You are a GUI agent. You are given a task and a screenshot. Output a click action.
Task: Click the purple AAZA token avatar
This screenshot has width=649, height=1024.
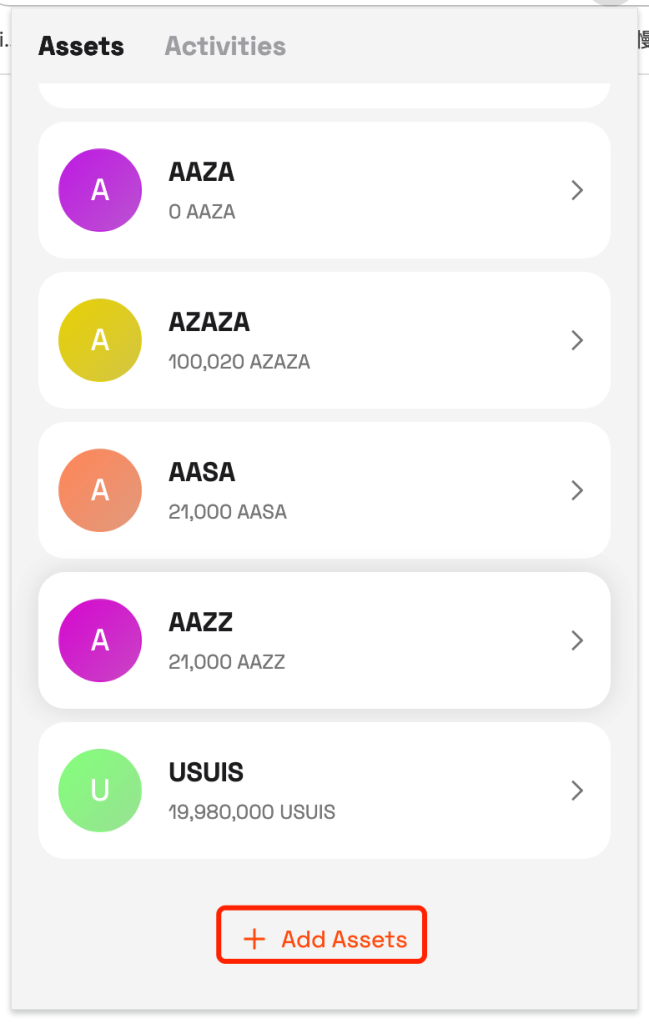pyautogui.click(x=100, y=190)
